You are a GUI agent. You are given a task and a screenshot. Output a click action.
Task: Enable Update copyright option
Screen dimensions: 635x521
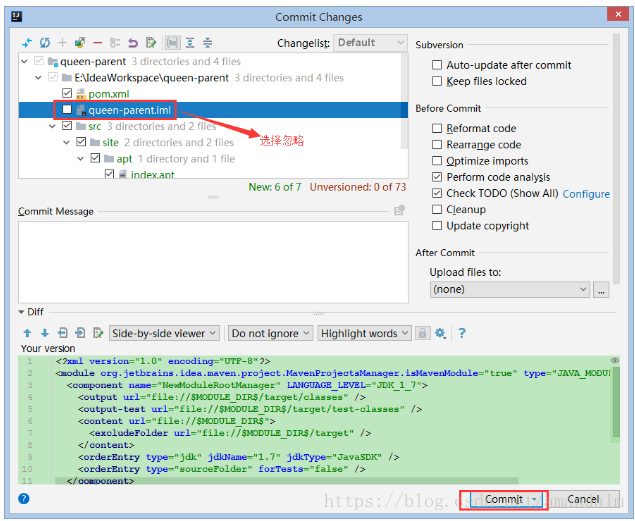click(x=437, y=225)
